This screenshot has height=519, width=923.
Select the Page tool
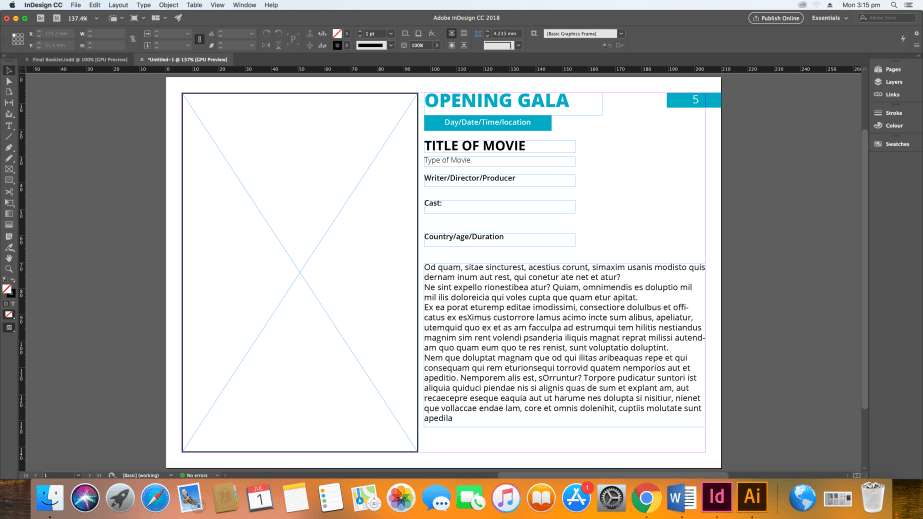tap(9, 92)
